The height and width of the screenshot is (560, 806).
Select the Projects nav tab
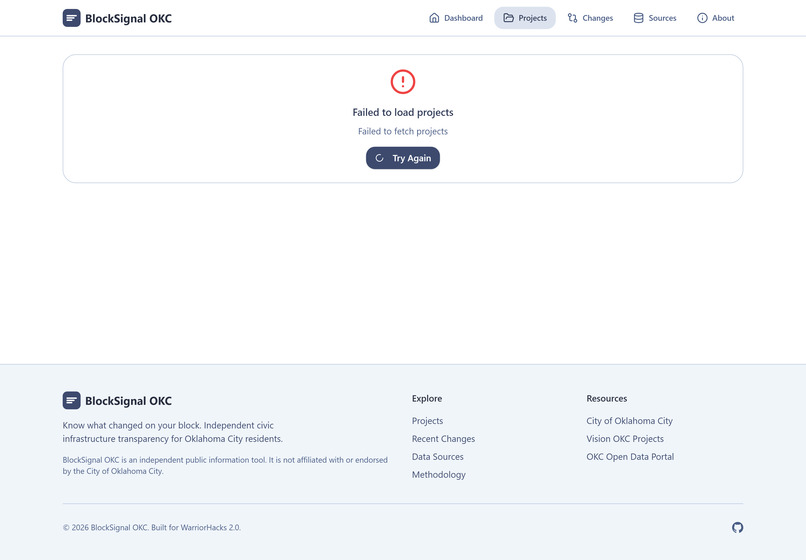[x=525, y=18]
